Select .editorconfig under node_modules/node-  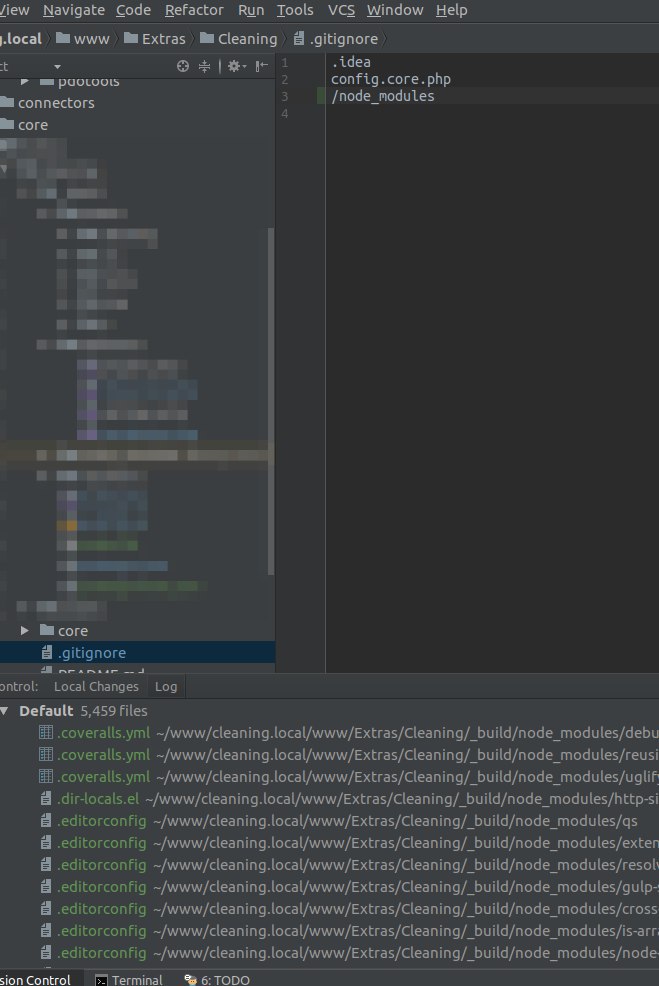(101, 953)
